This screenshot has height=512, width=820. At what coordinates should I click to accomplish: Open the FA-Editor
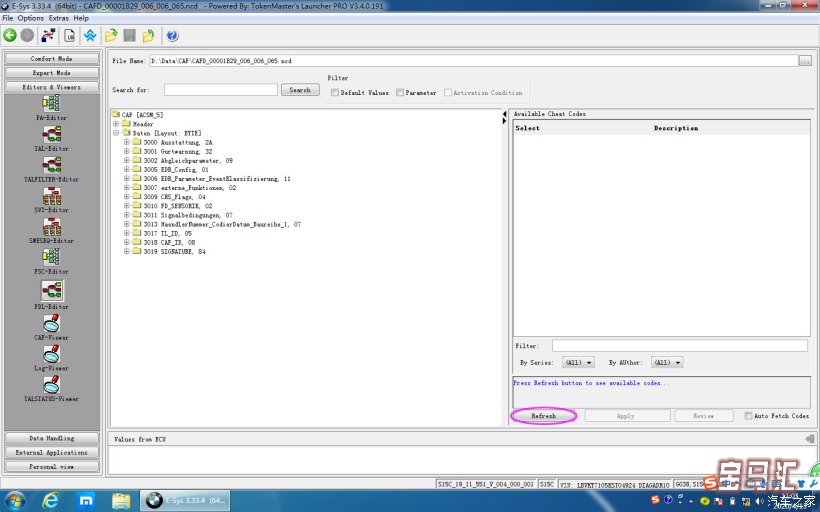click(51, 108)
